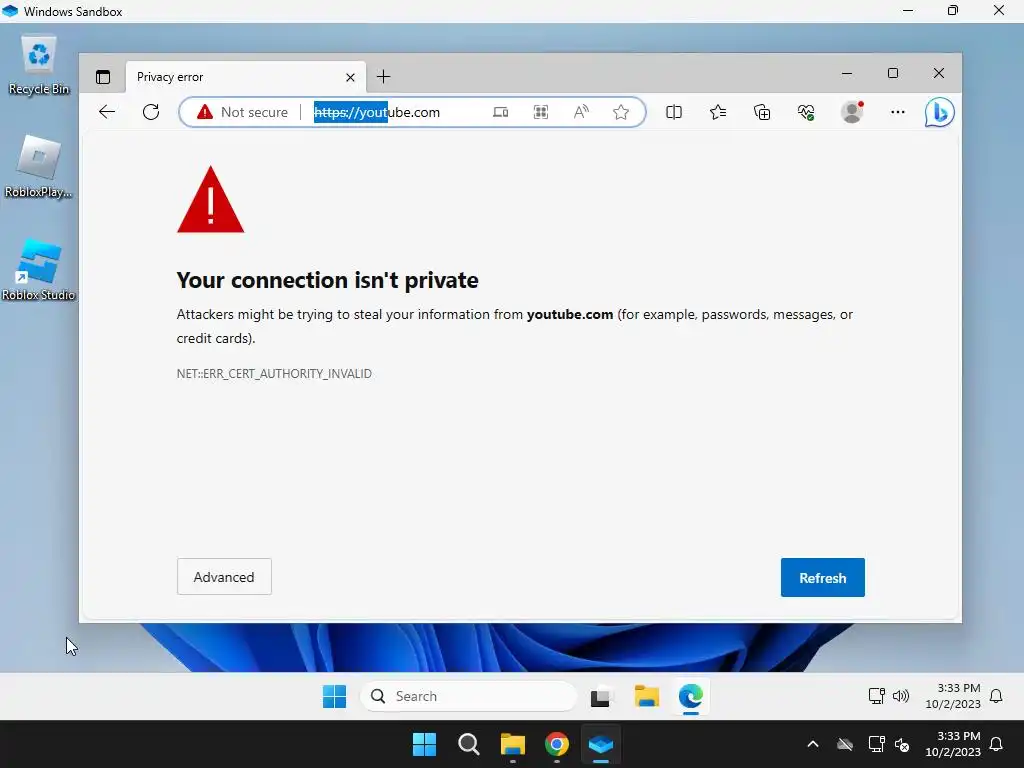Open File Explorer in sandbox taskbar
The height and width of the screenshot is (768, 1024).
pyautogui.click(x=647, y=697)
